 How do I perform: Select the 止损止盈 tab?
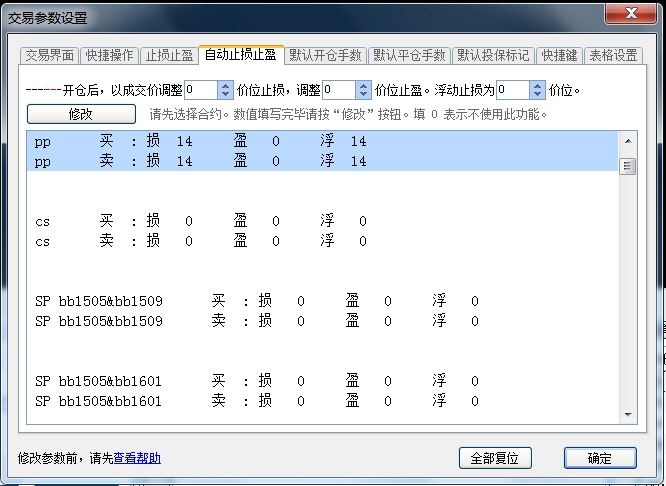[169, 55]
